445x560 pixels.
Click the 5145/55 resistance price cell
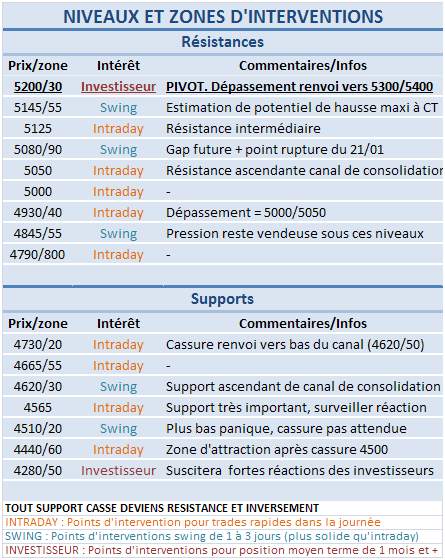coord(38,108)
